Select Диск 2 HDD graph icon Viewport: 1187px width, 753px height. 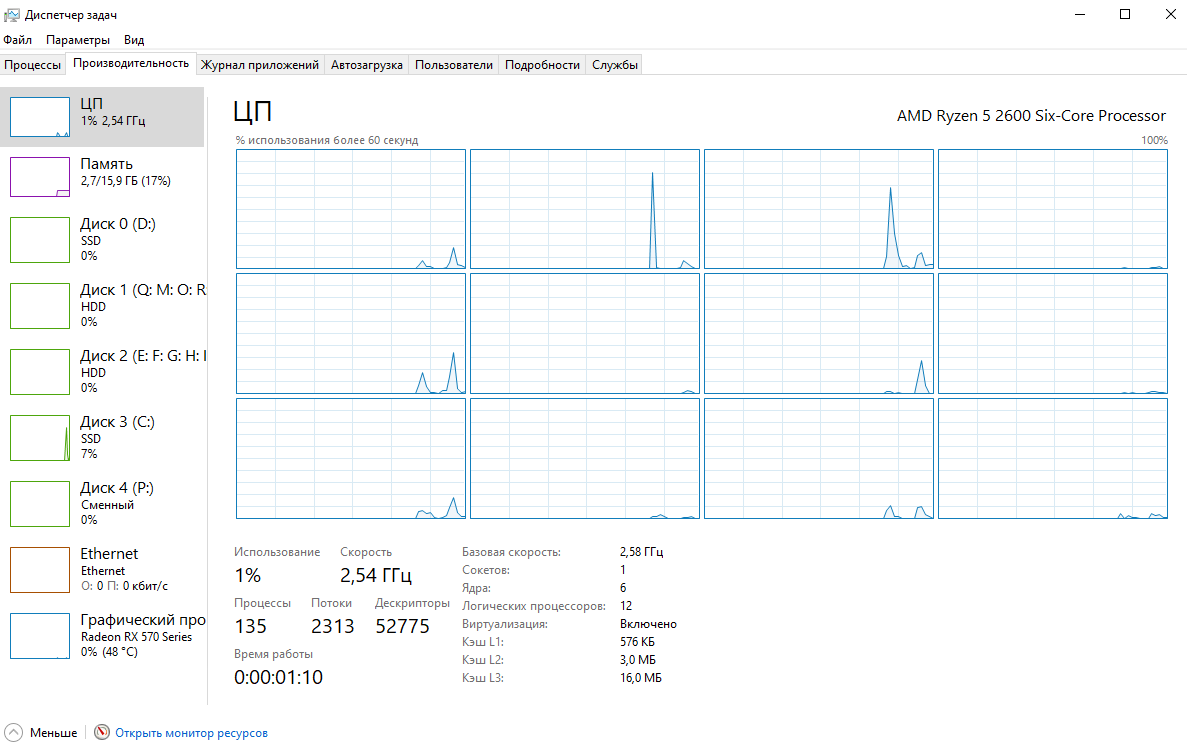40,372
